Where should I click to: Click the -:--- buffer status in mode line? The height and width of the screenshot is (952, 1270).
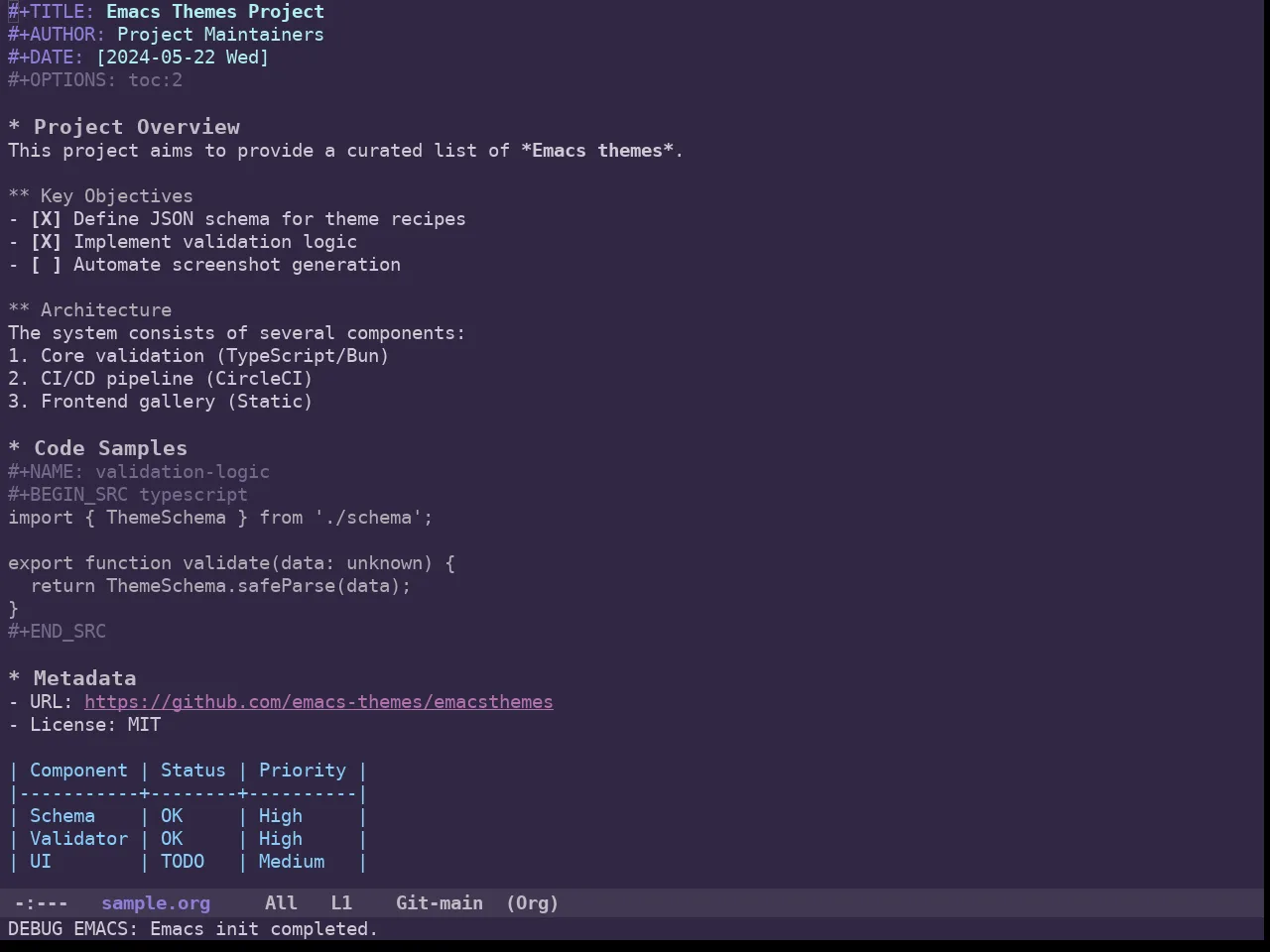point(41,903)
